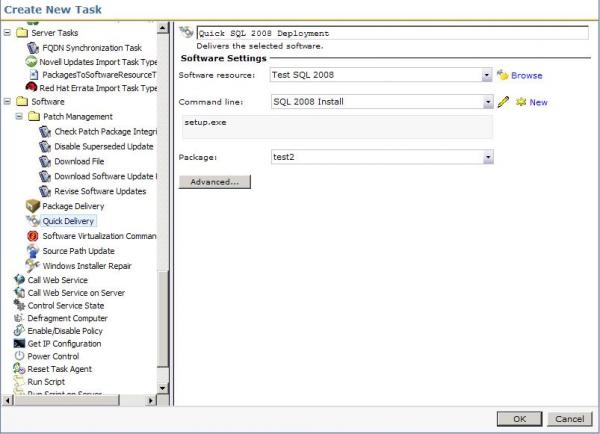The height and width of the screenshot is (434, 600).
Task: Click the Software Virtualization Command icon
Action: (33, 236)
